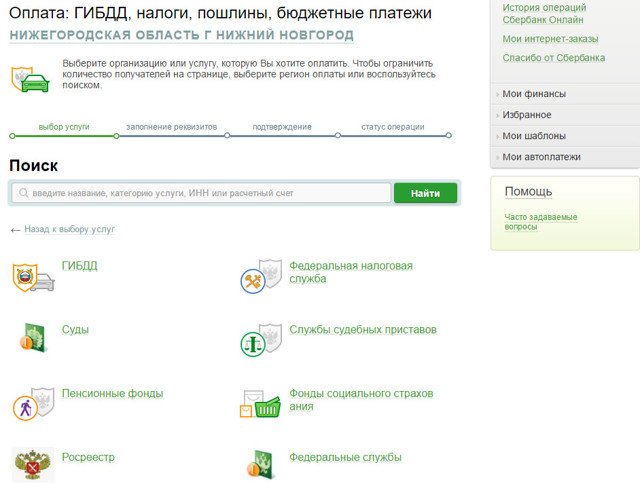The height and width of the screenshot is (484, 640).
Task: Click the Росреестр eagle emblem icon
Action: pos(33,465)
